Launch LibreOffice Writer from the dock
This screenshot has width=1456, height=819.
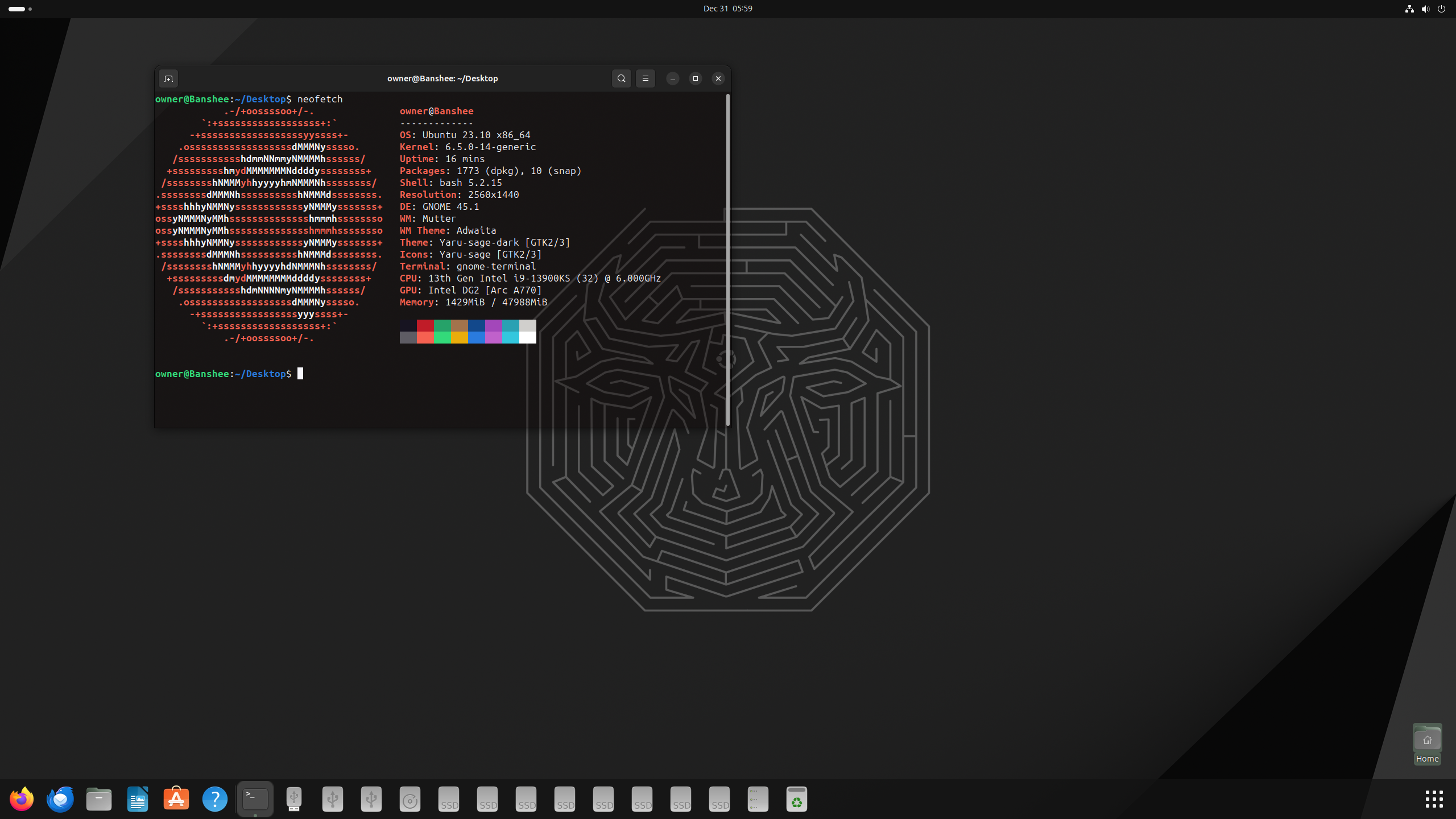tap(138, 799)
